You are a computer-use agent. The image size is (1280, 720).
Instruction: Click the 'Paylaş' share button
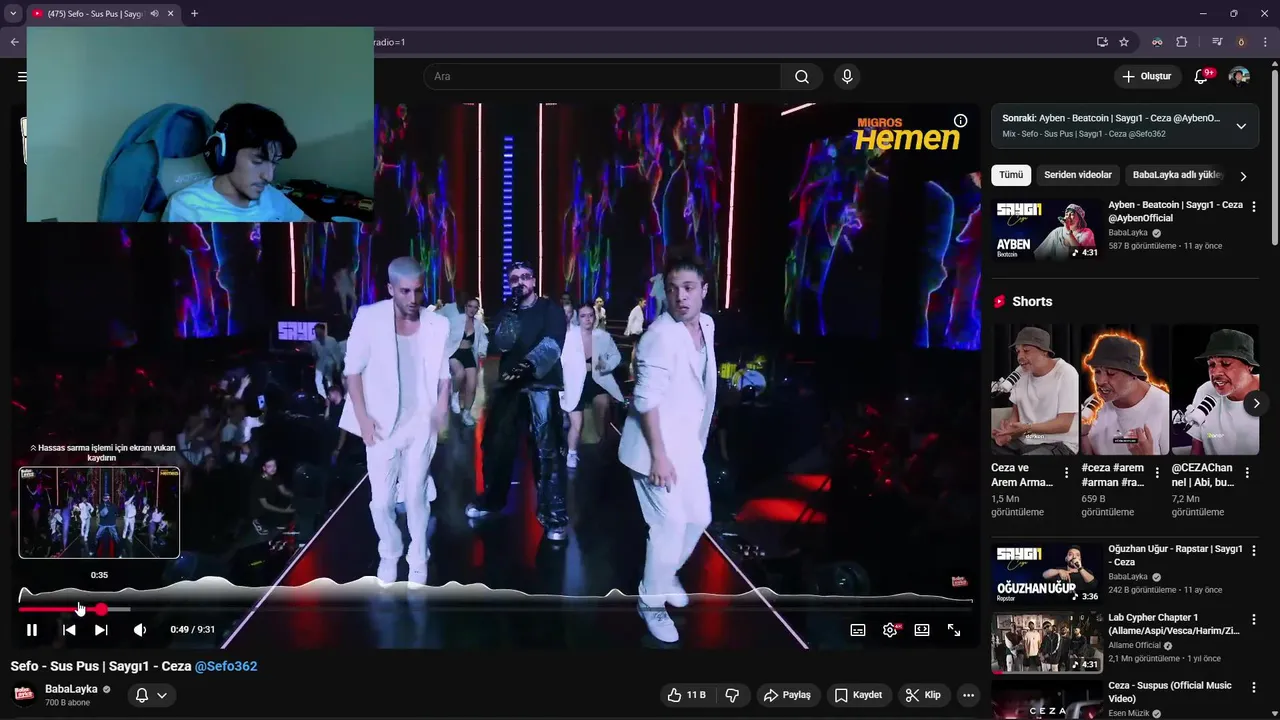pos(787,695)
